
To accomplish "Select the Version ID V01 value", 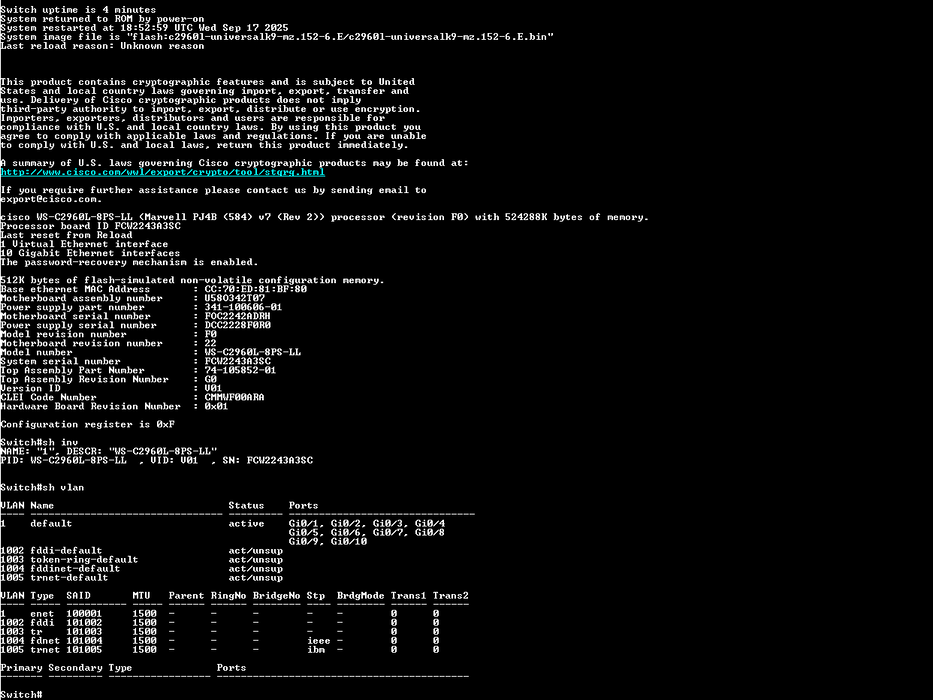I will 214,388.
